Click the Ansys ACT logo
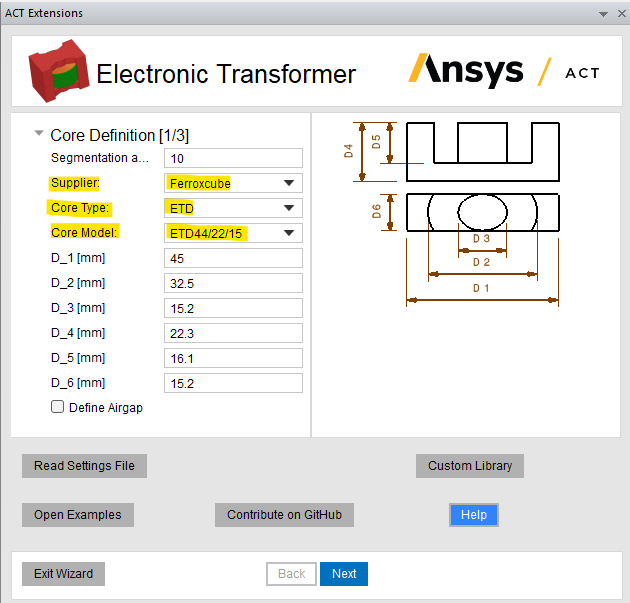Image resolution: width=630 pixels, height=603 pixels. [504, 71]
